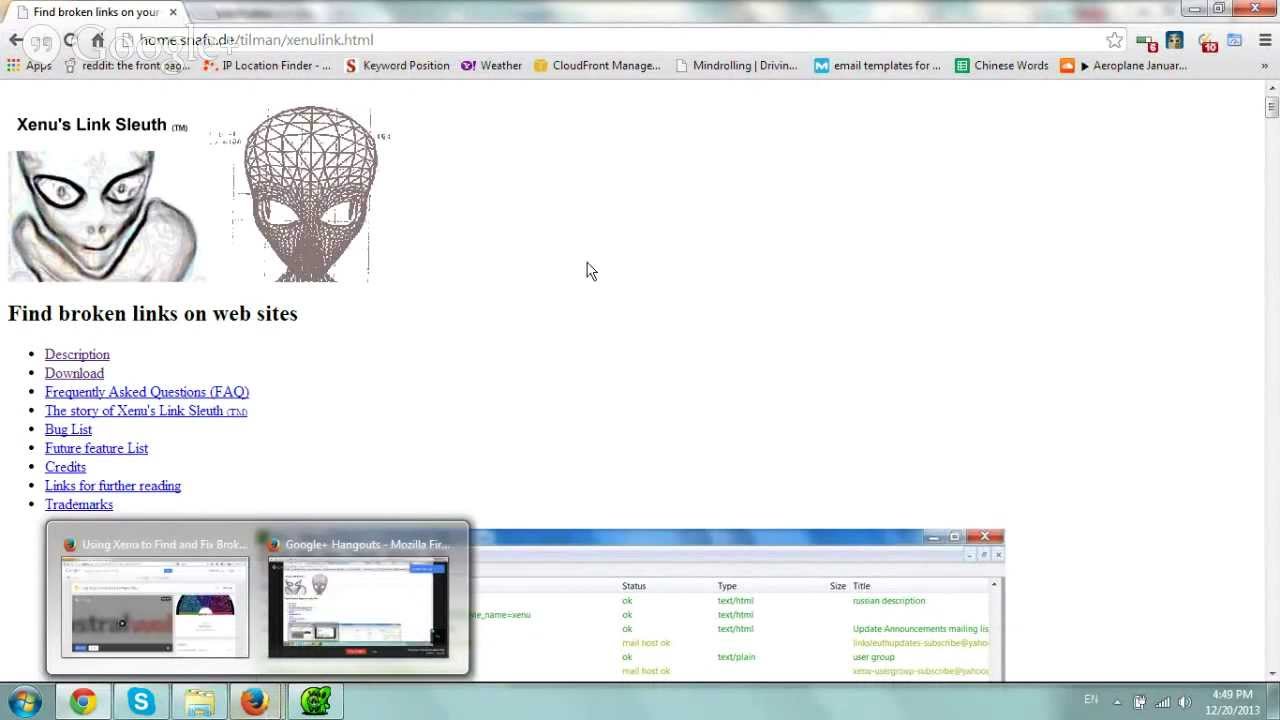Open 'The story of Xenu's Link Sleuth' link

click(x=146, y=411)
